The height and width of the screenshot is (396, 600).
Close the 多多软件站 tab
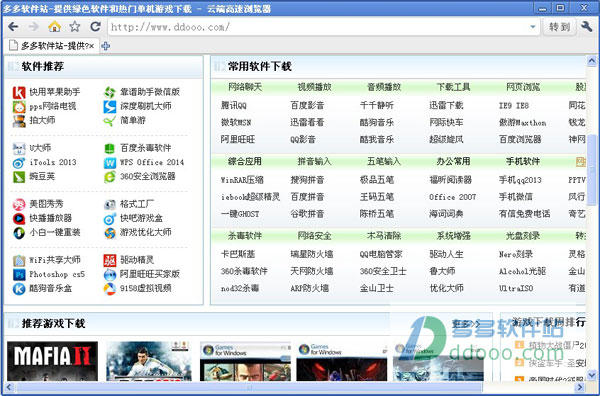(91, 46)
